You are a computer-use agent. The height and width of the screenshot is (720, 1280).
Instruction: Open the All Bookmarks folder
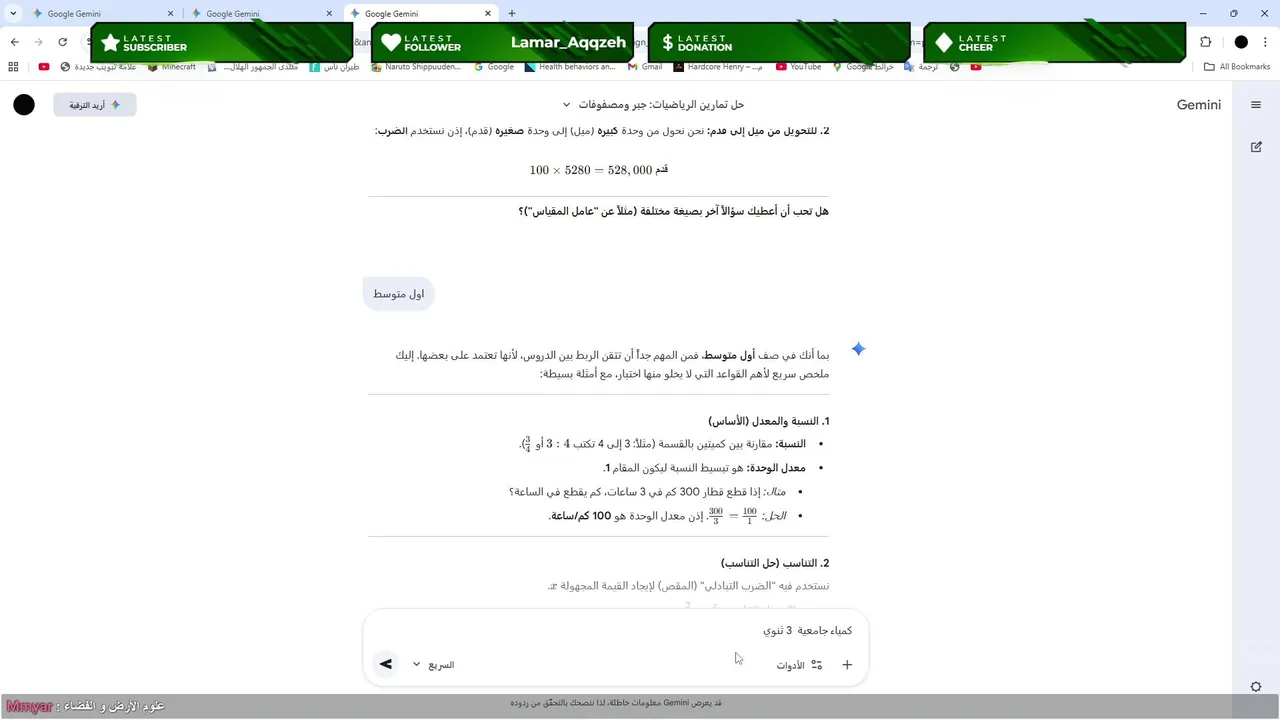pyautogui.click(x=1237, y=67)
